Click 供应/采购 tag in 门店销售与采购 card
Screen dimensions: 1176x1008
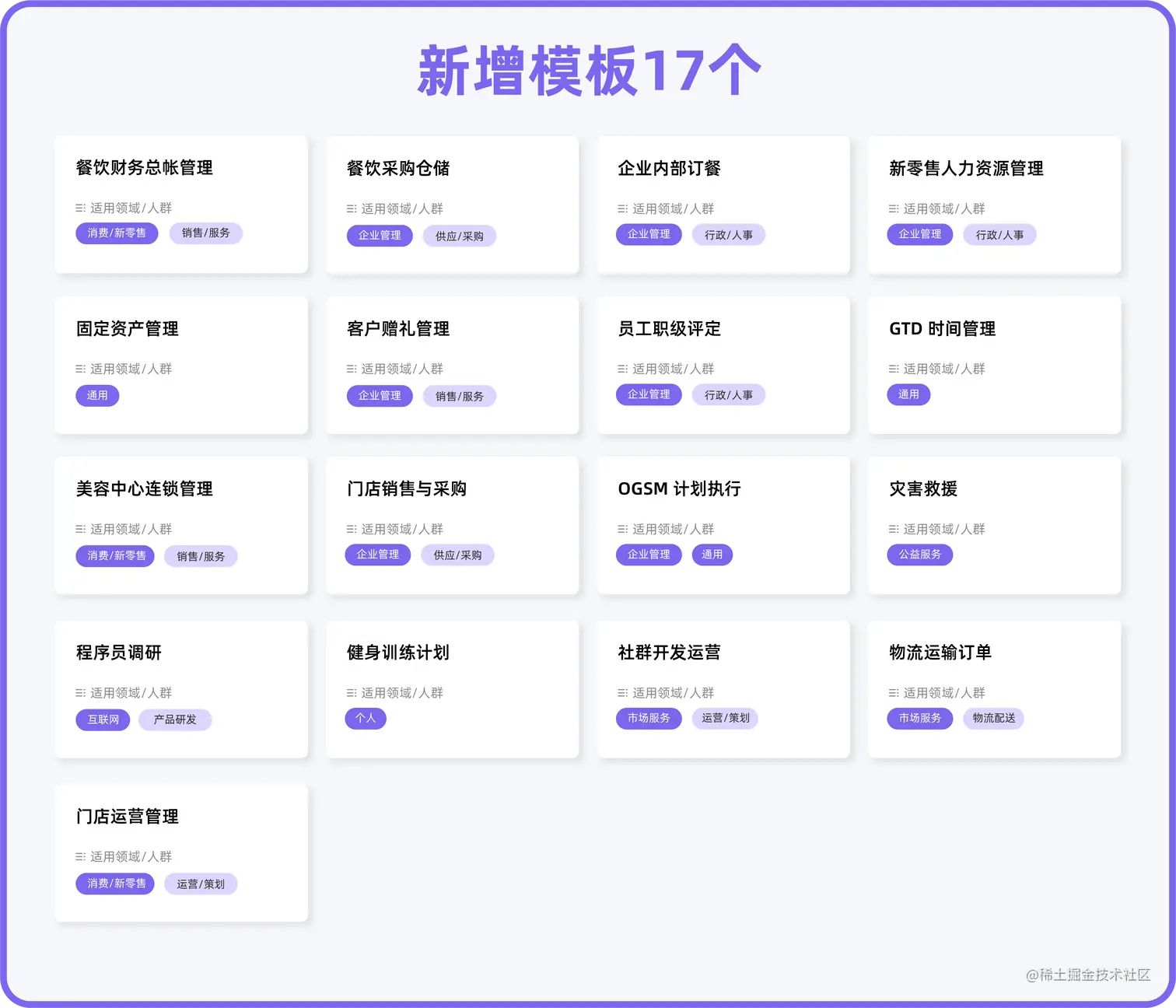coord(457,555)
